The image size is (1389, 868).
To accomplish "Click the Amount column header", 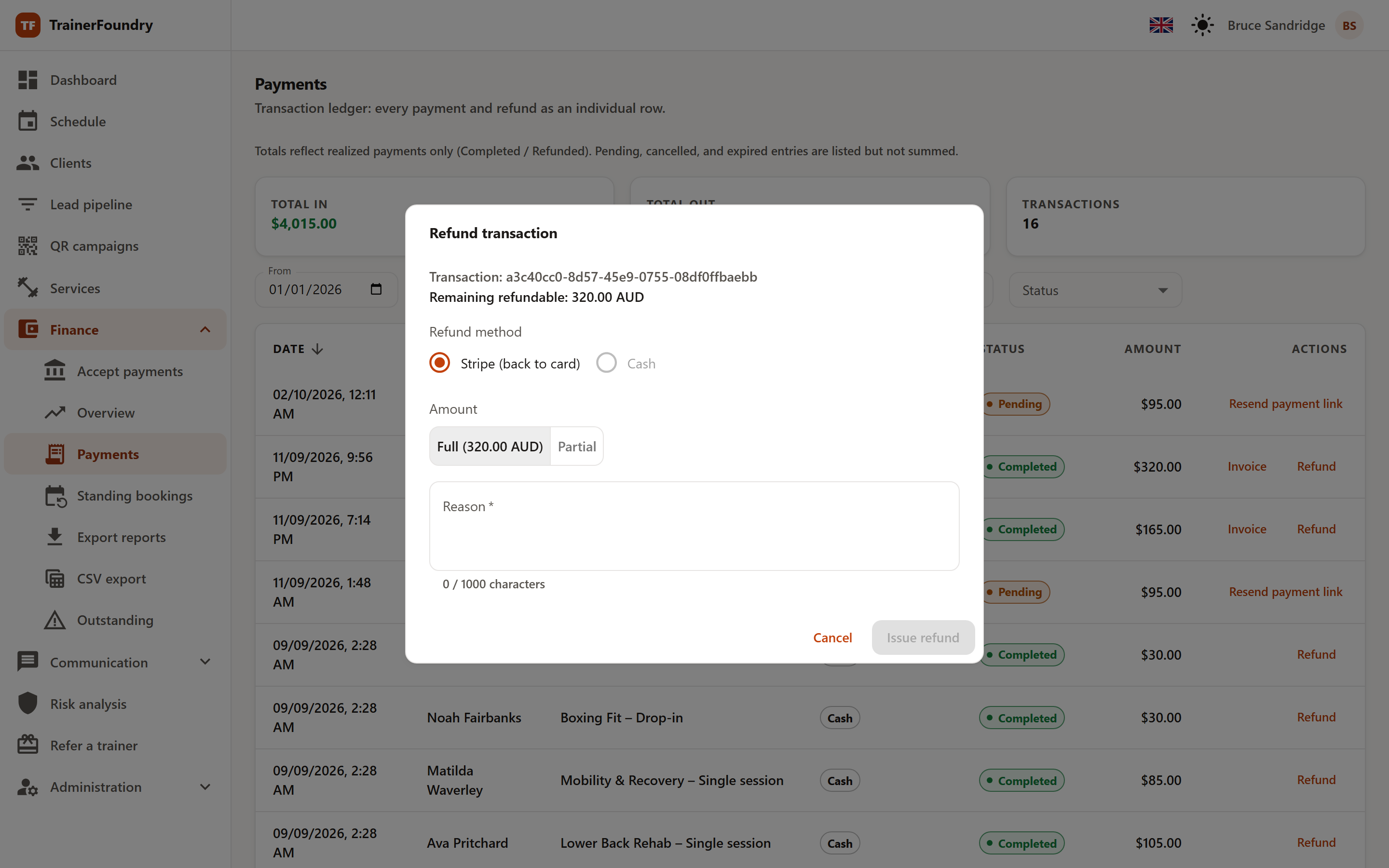I will (x=1152, y=349).
